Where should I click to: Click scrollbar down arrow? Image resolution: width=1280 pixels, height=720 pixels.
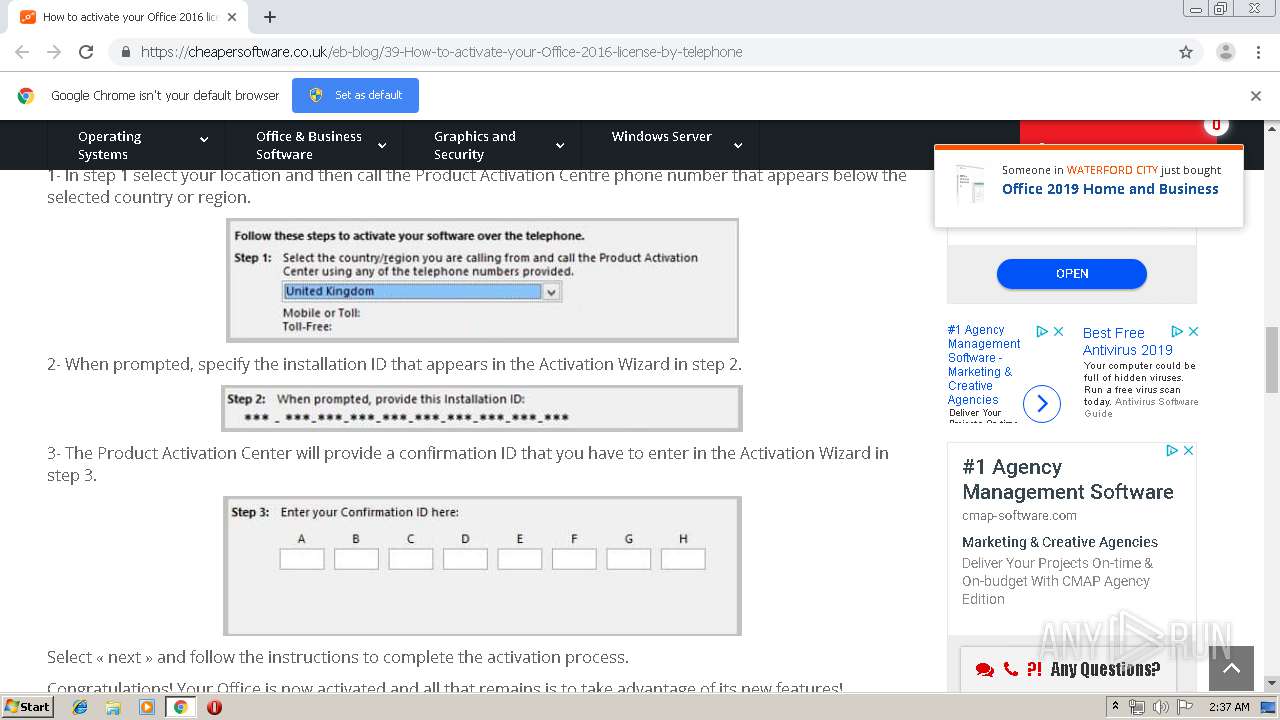coord(1272,684)
